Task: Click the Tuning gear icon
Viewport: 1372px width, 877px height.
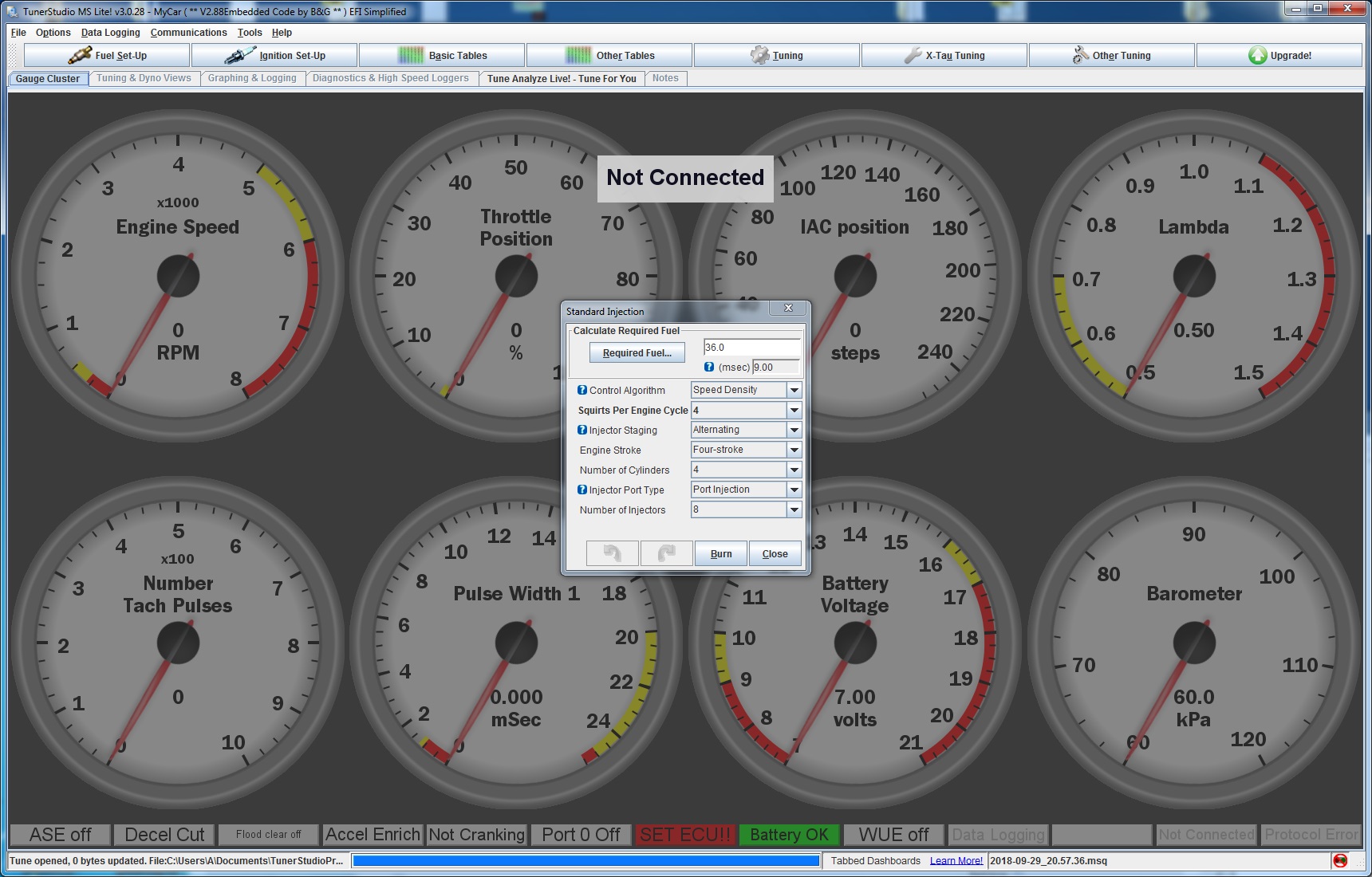Action: pos(759,55)
